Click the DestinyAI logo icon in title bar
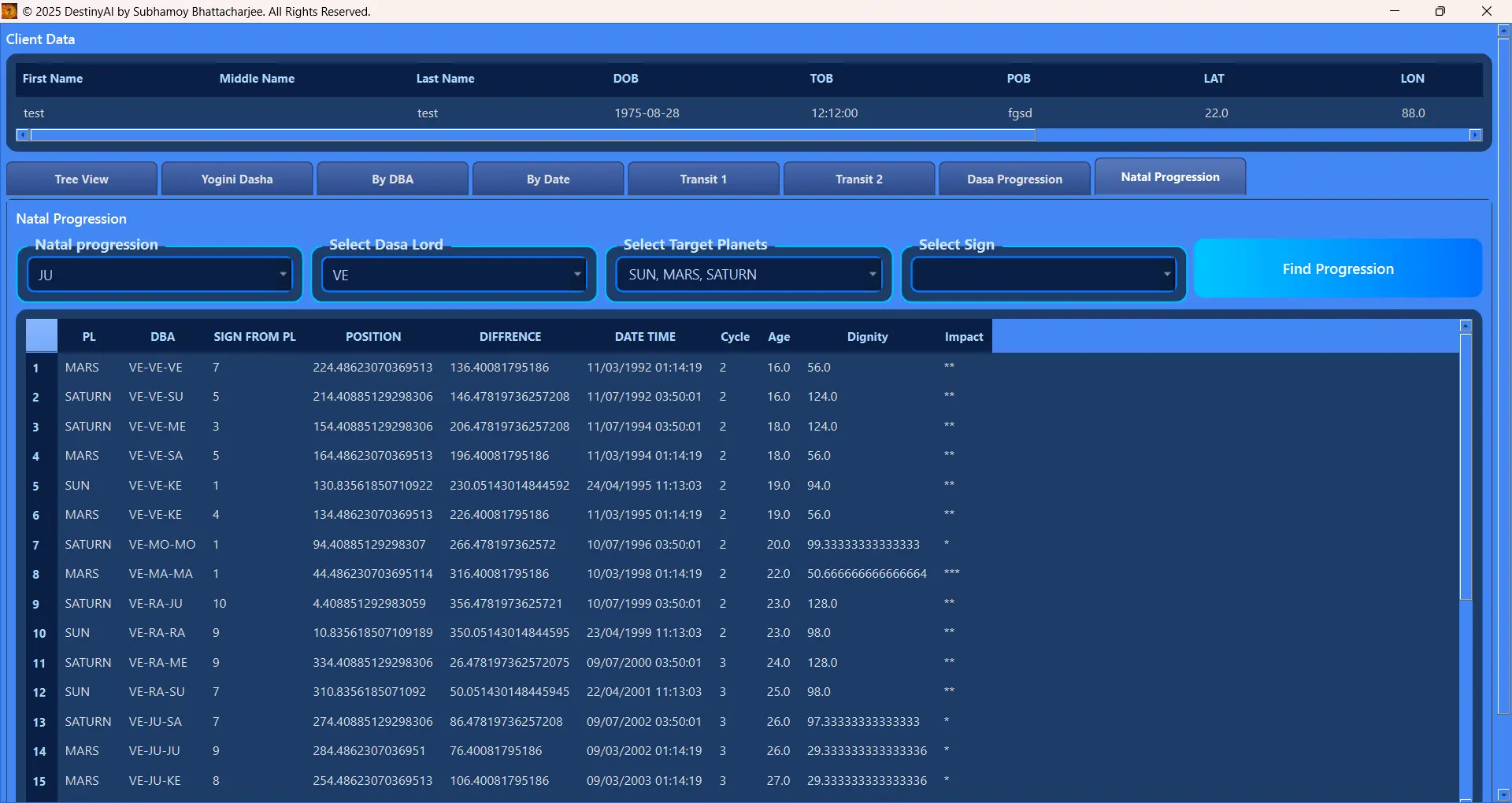Screen dimensions: 1512x803 [9, 11]
